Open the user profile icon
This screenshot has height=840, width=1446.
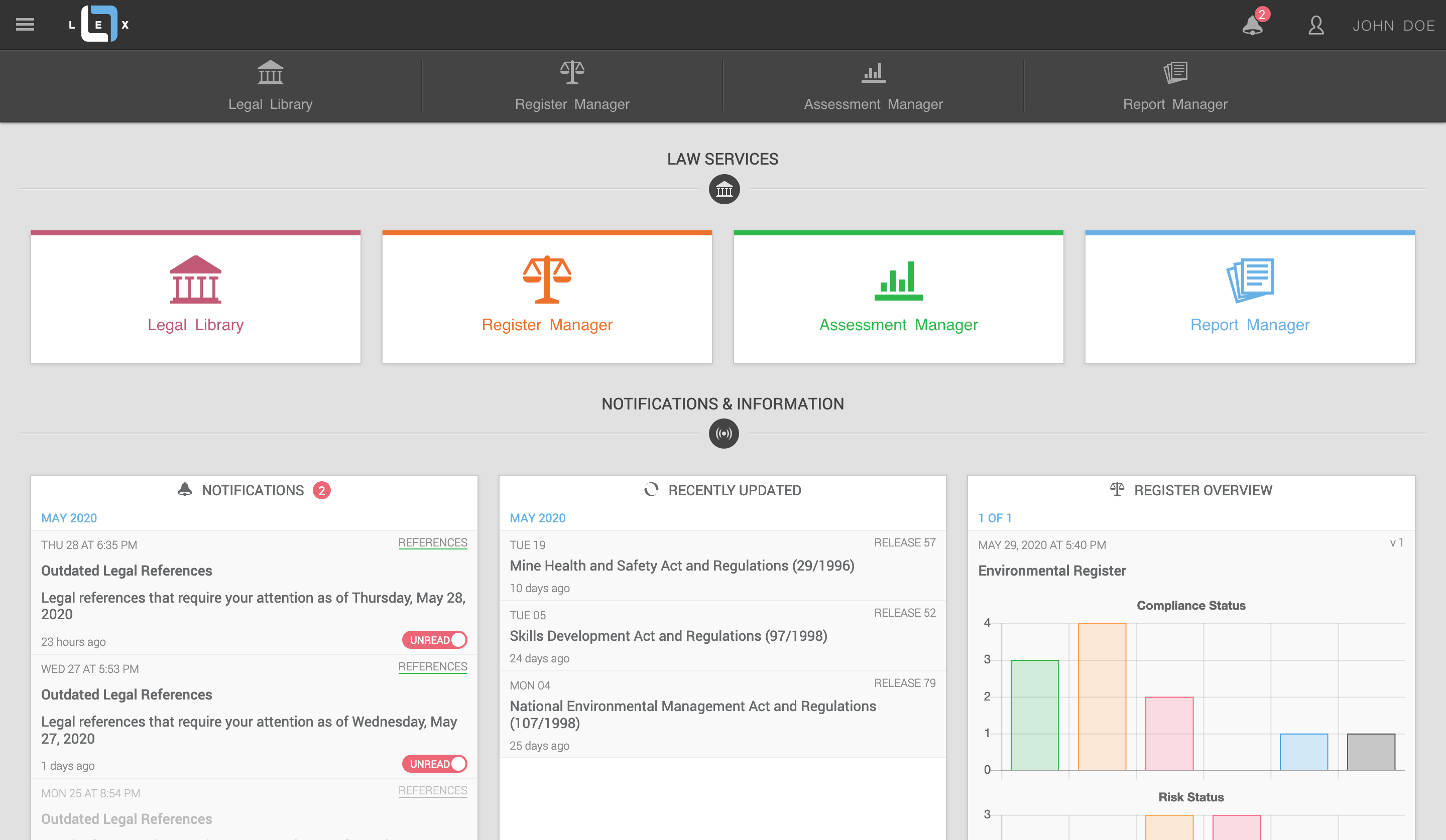click(1316, 25)
